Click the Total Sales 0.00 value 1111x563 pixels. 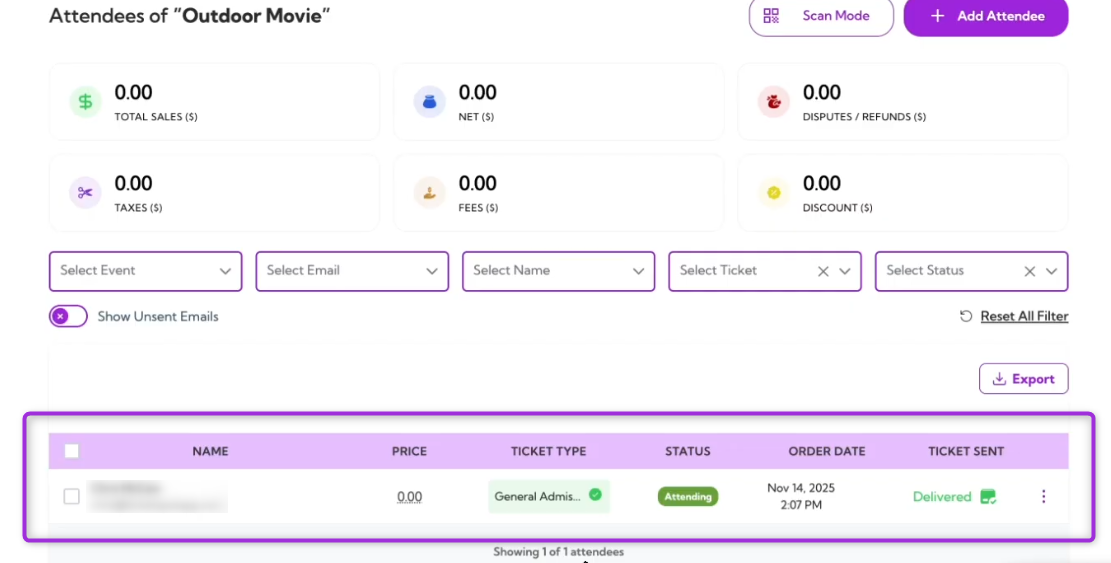tap(133, 93)
